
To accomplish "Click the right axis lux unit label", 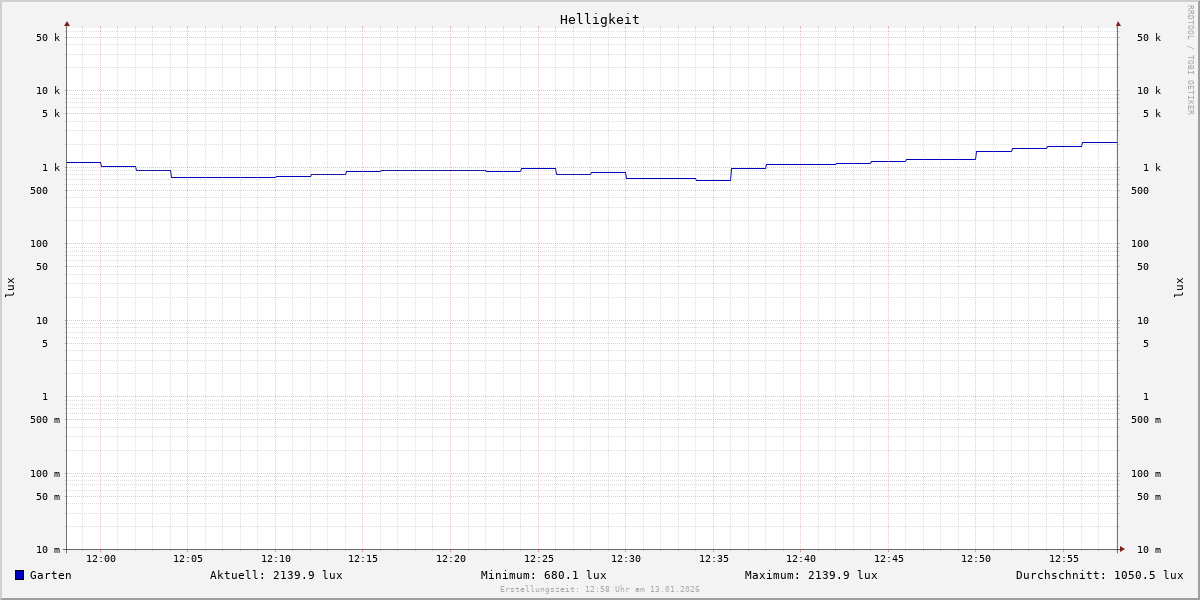I will [1180, 287].
